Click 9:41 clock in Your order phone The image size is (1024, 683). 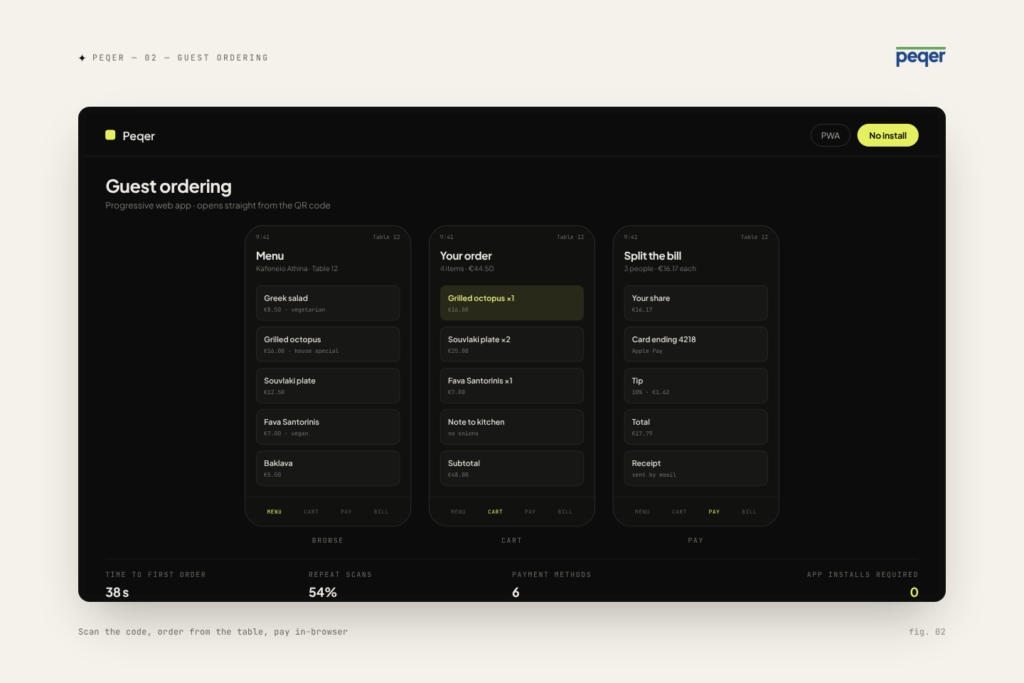click(447, 237)
